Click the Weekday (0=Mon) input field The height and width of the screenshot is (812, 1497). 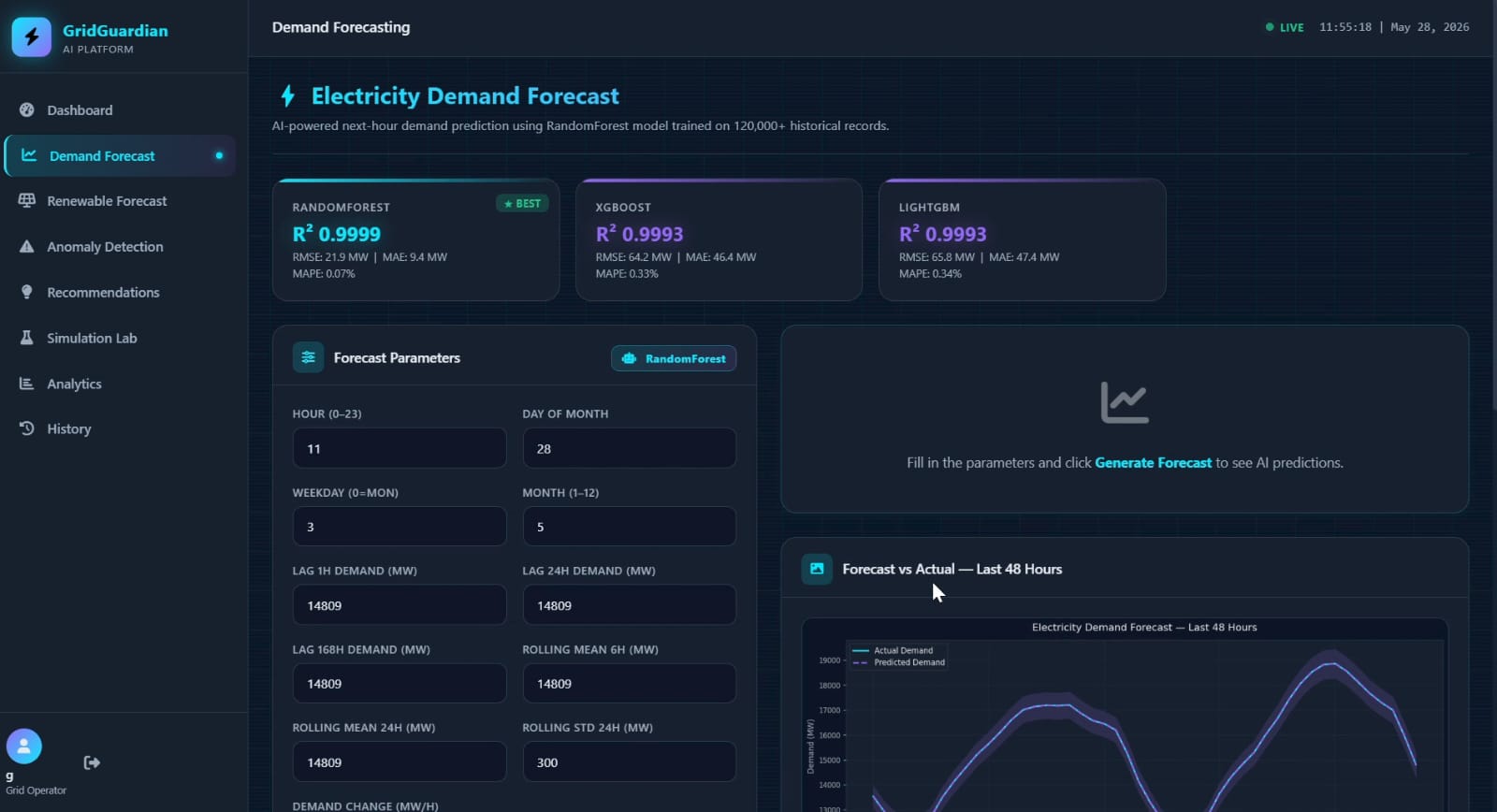[400, 527]
